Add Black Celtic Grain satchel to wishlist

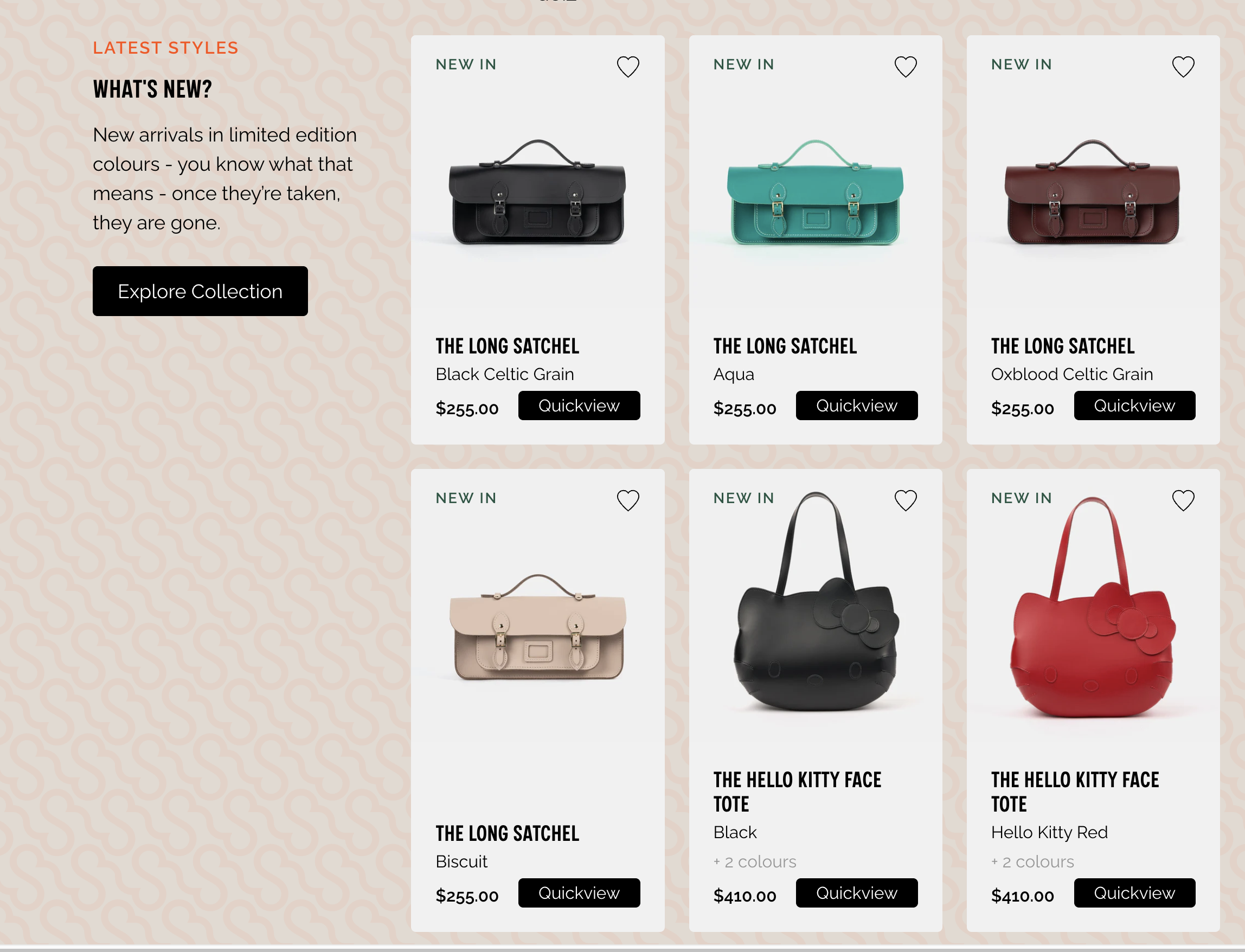(x=628, y=66)
